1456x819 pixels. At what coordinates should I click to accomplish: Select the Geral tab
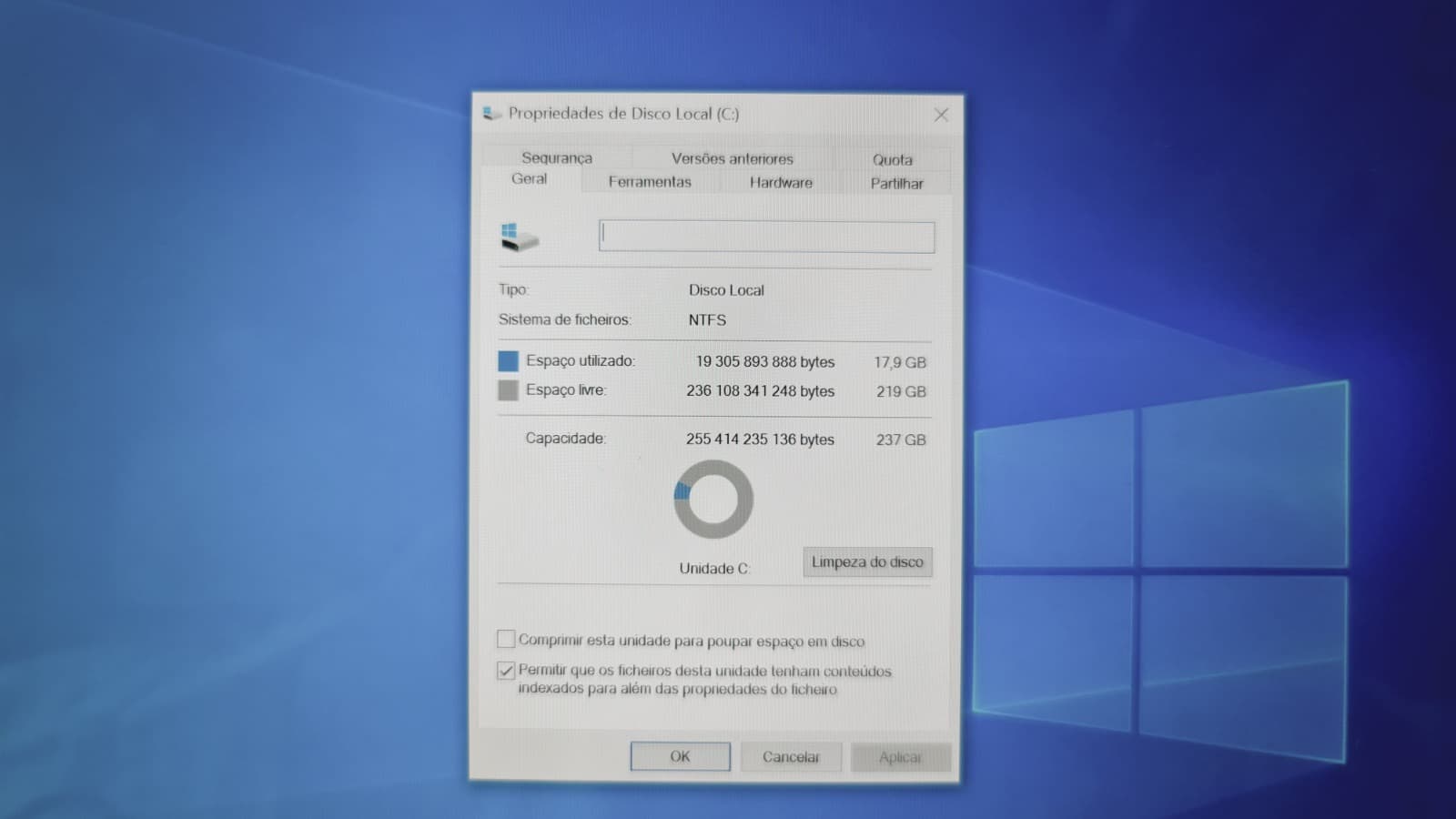pyautogui.click(x=530, y=178)
